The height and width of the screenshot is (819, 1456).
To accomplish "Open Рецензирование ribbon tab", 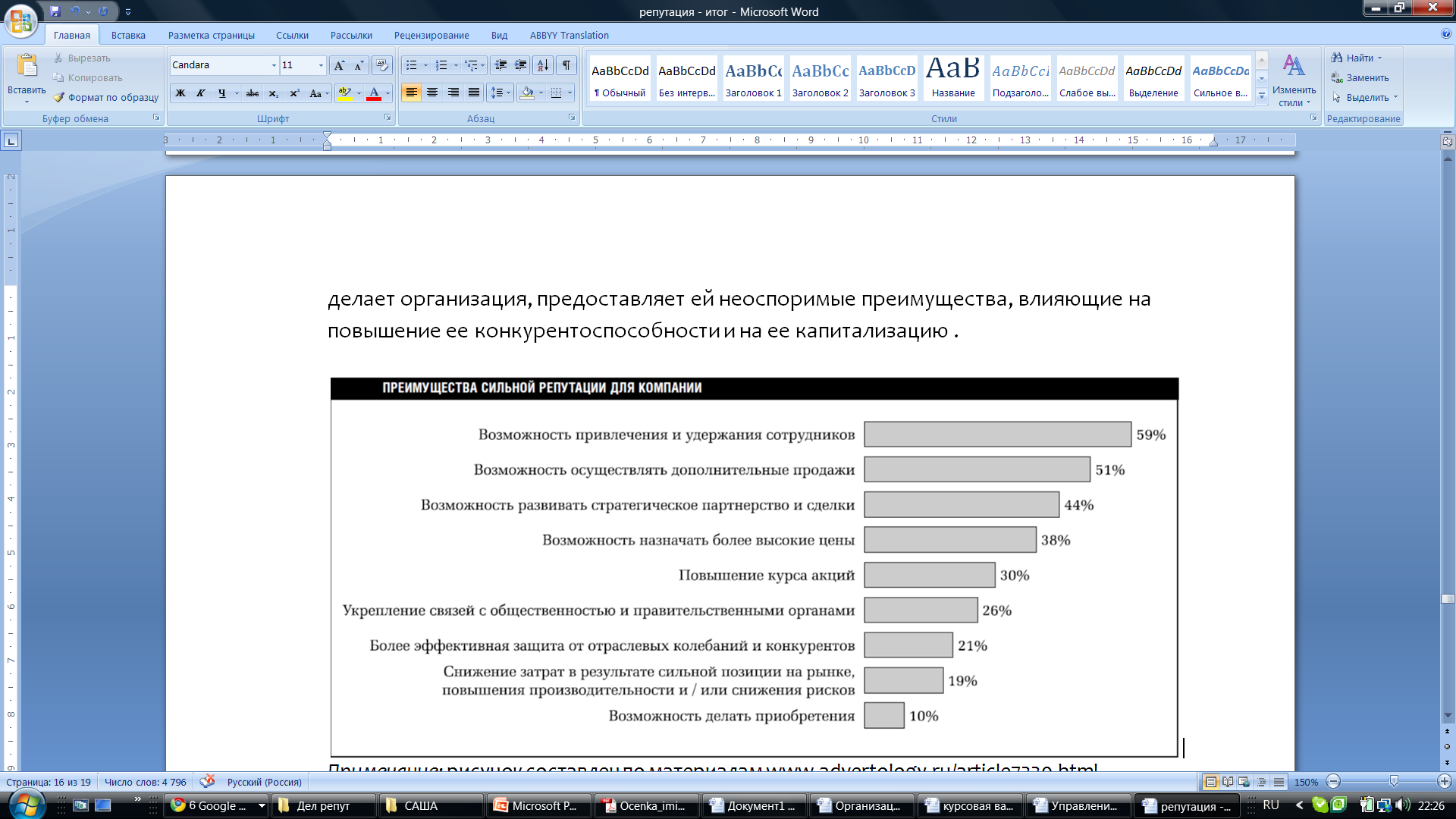I will [431, 35].
